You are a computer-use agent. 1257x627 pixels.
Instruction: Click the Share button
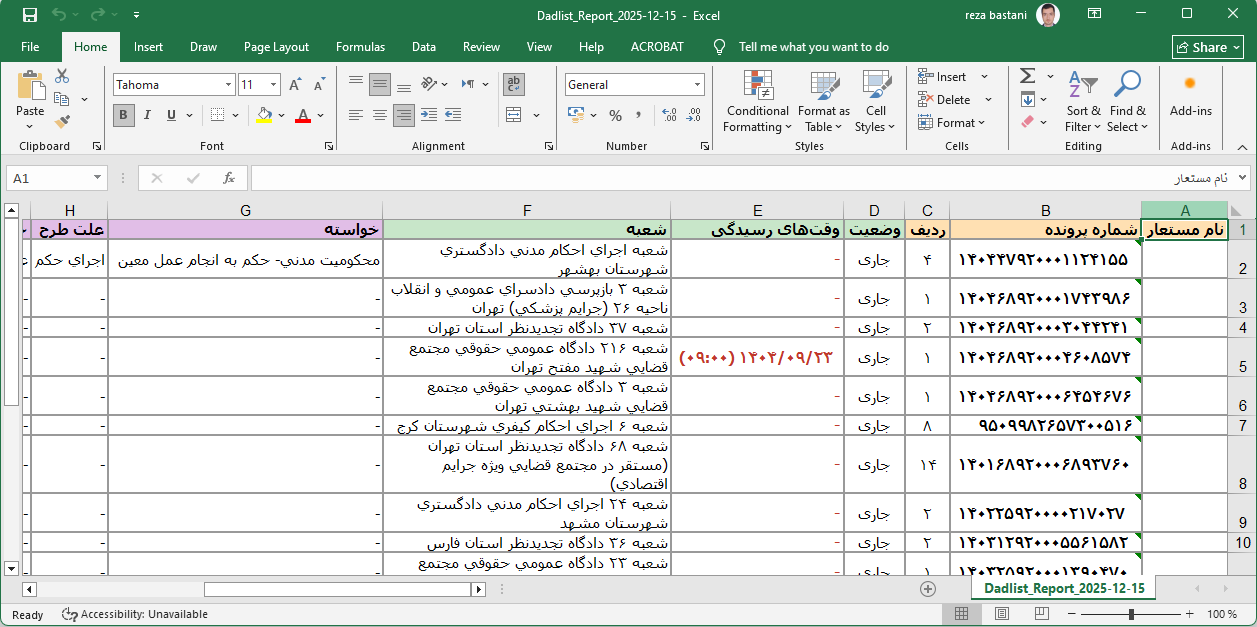[1207, 47]
